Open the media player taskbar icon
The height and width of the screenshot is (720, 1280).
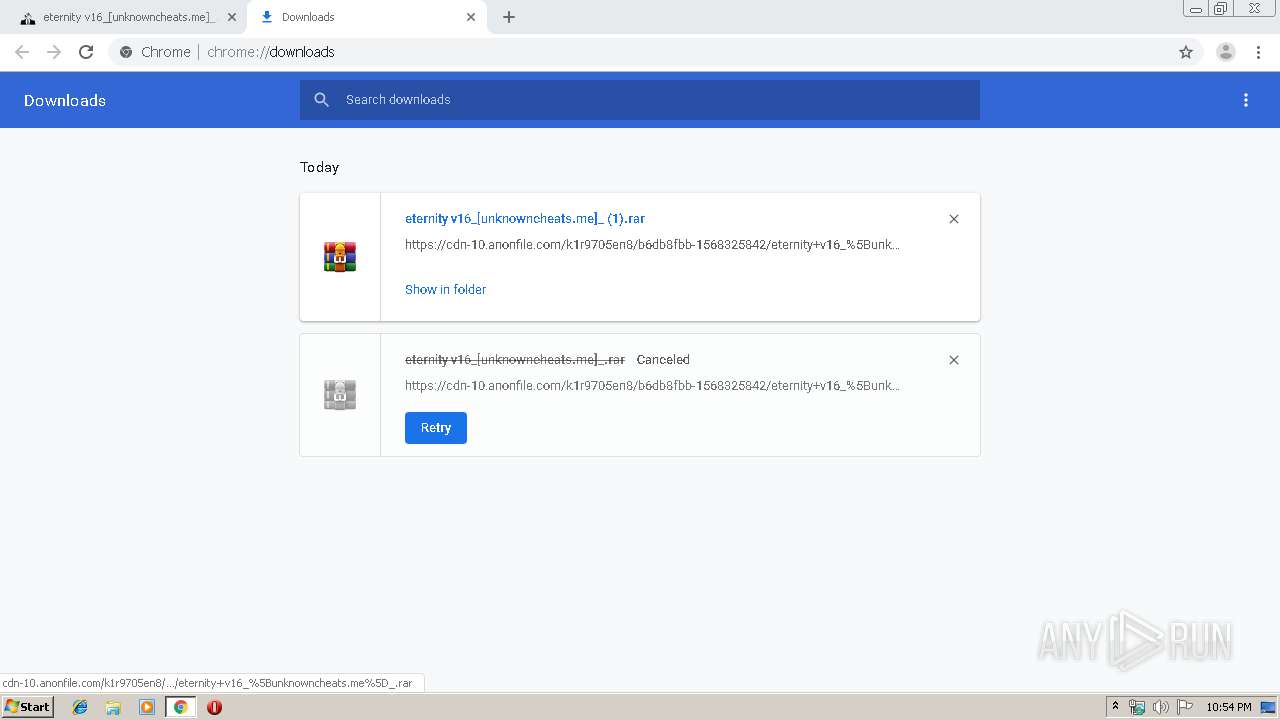(147, 707)
